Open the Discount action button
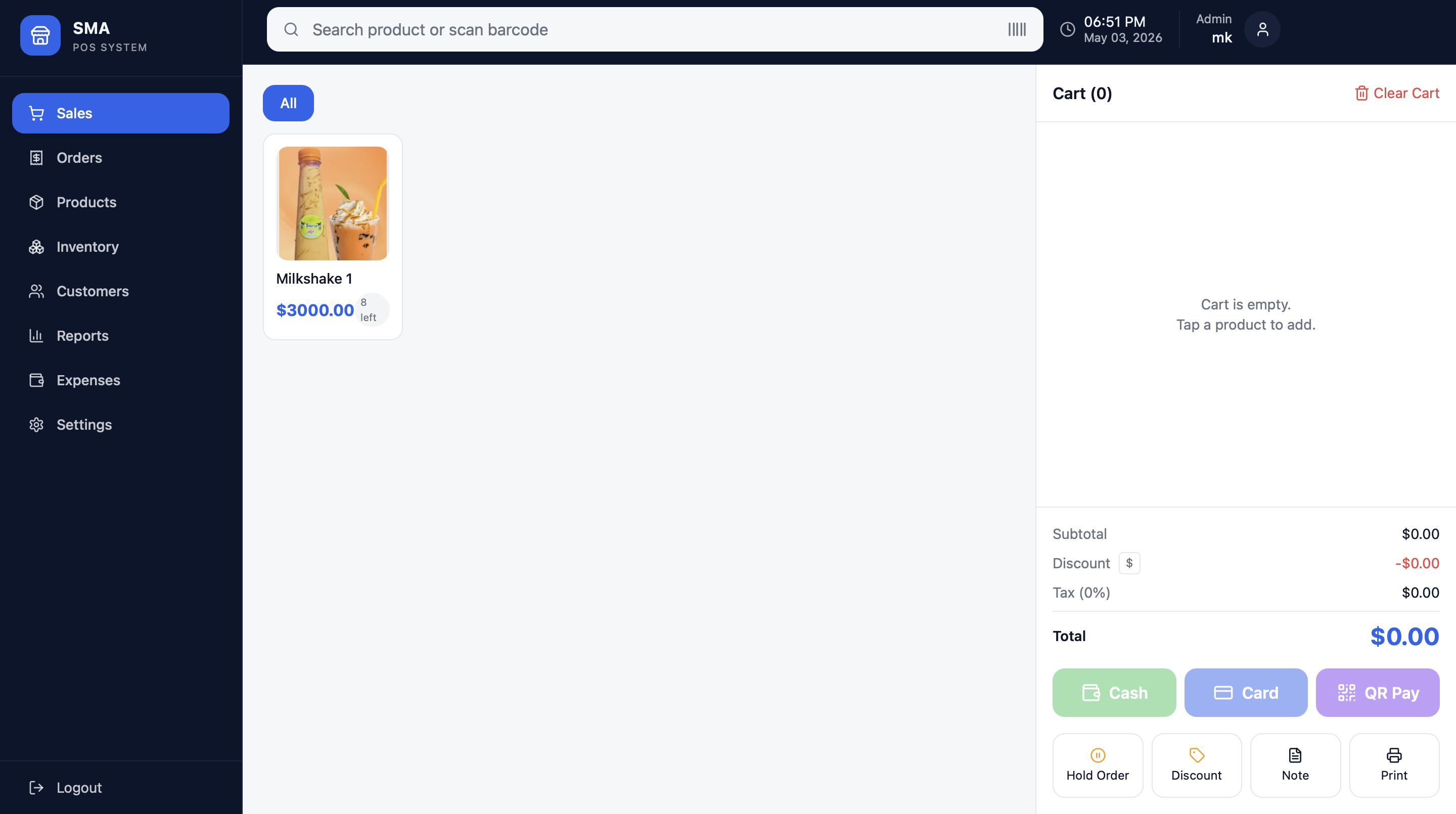 1197,765
